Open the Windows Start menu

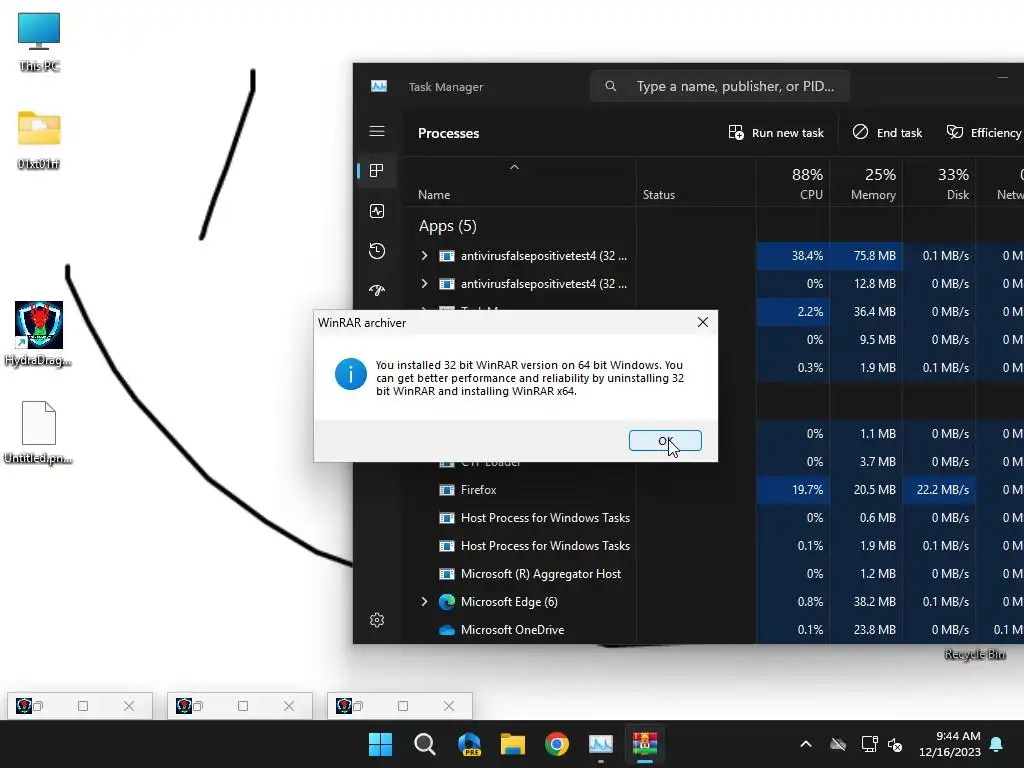381,744
